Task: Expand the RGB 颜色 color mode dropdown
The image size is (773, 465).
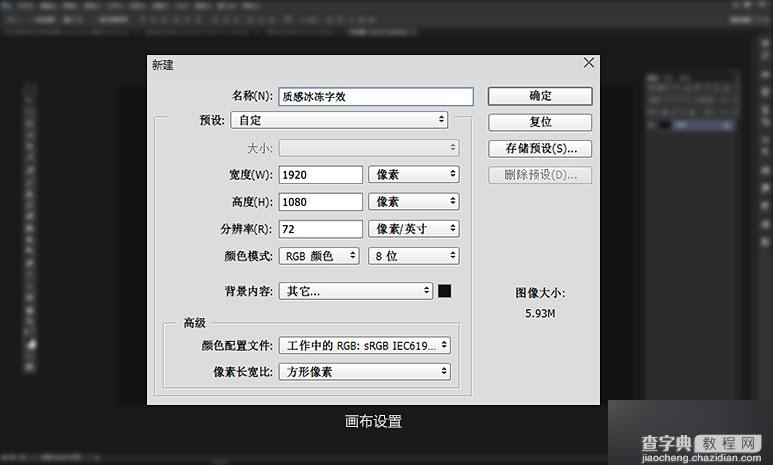Action: [319, 256]
